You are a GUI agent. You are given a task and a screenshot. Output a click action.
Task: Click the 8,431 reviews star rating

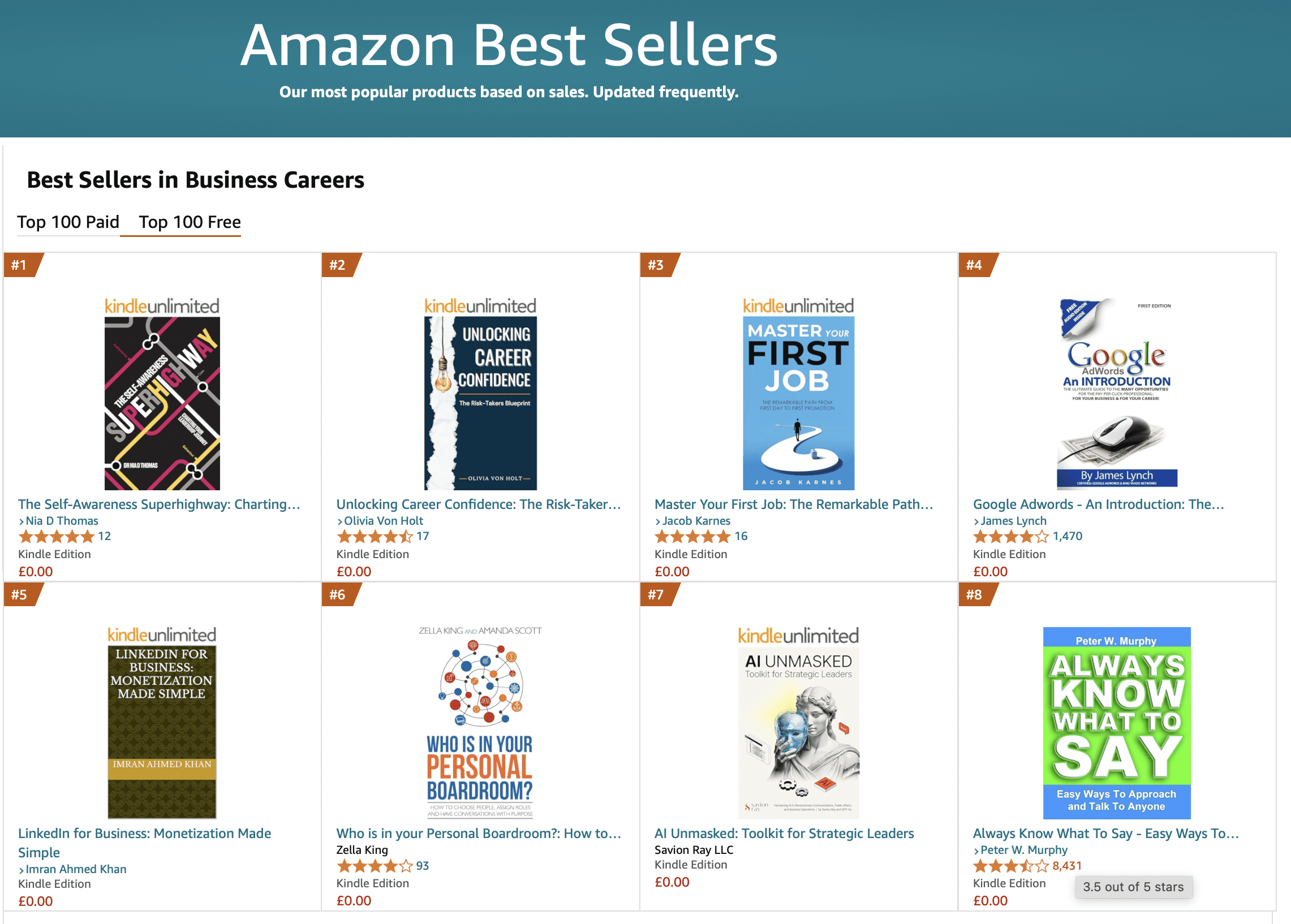click(1010, 866)
